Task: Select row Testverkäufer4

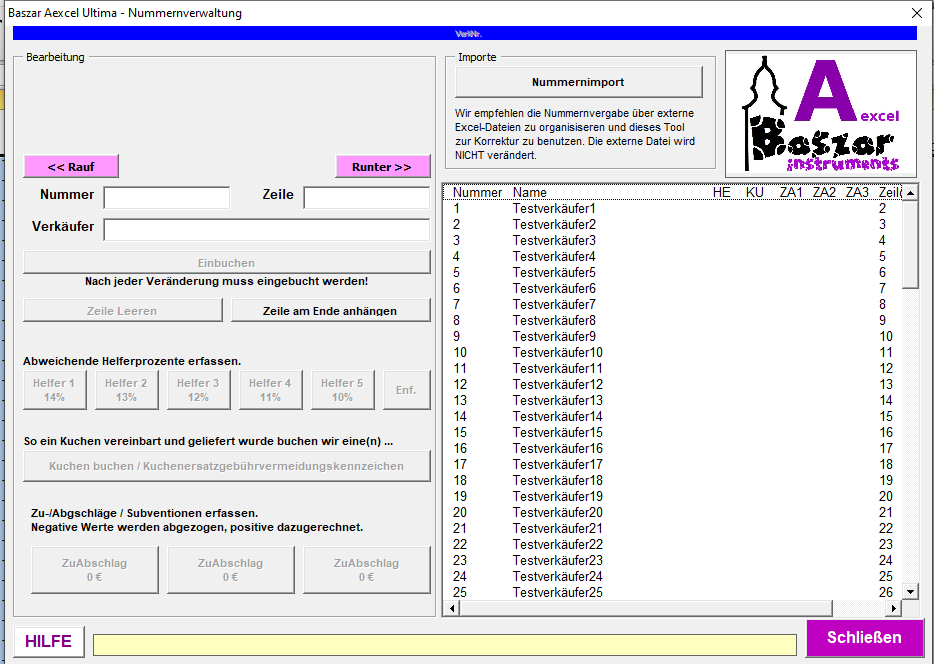Action: coord(673,257)
